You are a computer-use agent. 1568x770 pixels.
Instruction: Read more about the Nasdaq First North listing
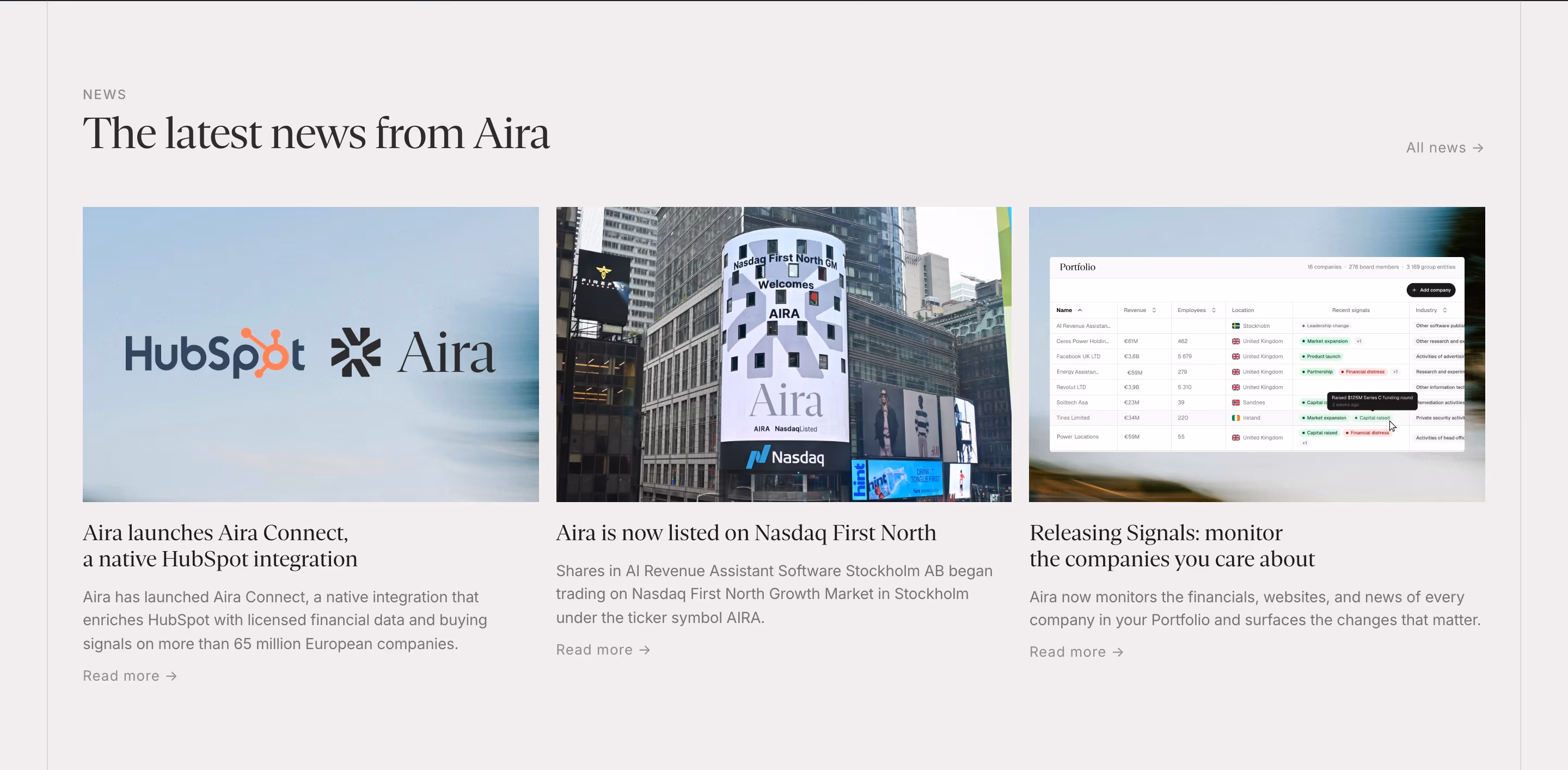click(603, 650)
